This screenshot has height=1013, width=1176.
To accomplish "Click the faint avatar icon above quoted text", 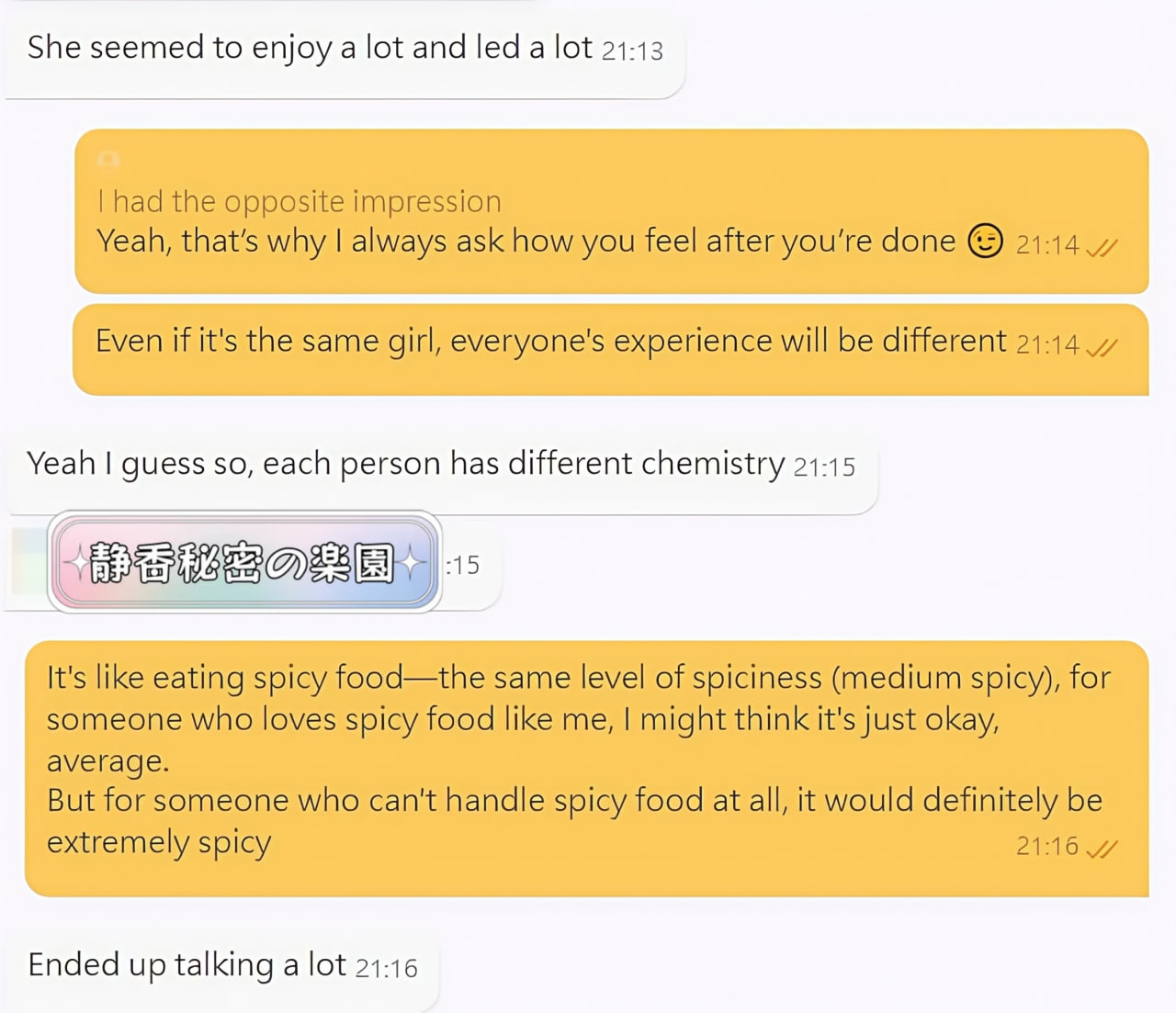I will [x=108, y=161].
